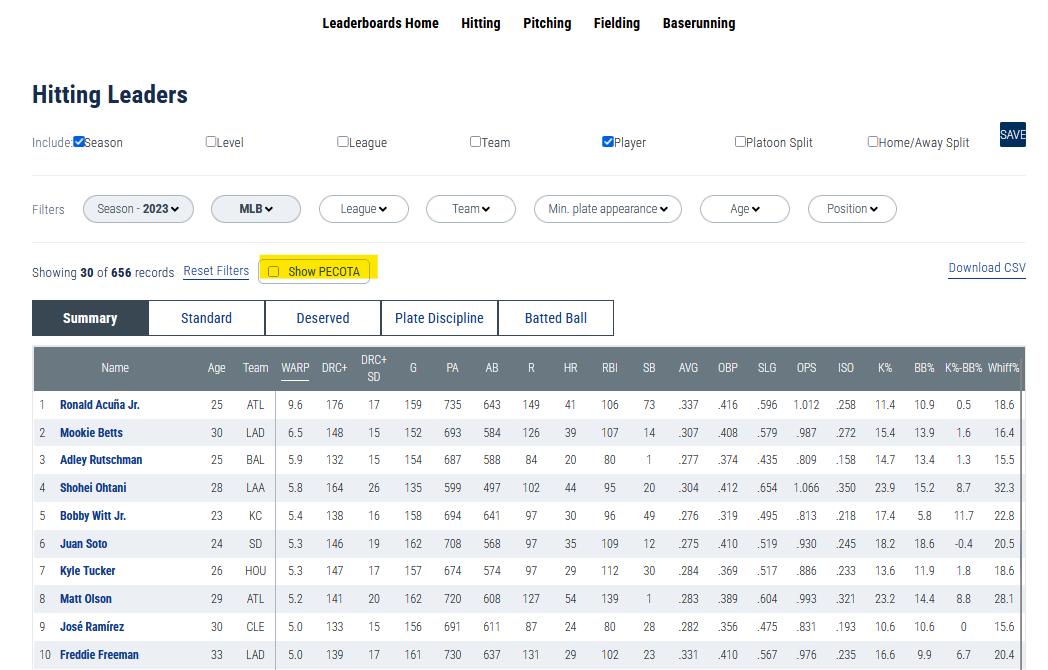The width and height of the screenshot is (1048, 670).
Task: Sort table by OBP column header
Action: coord(728,368)
